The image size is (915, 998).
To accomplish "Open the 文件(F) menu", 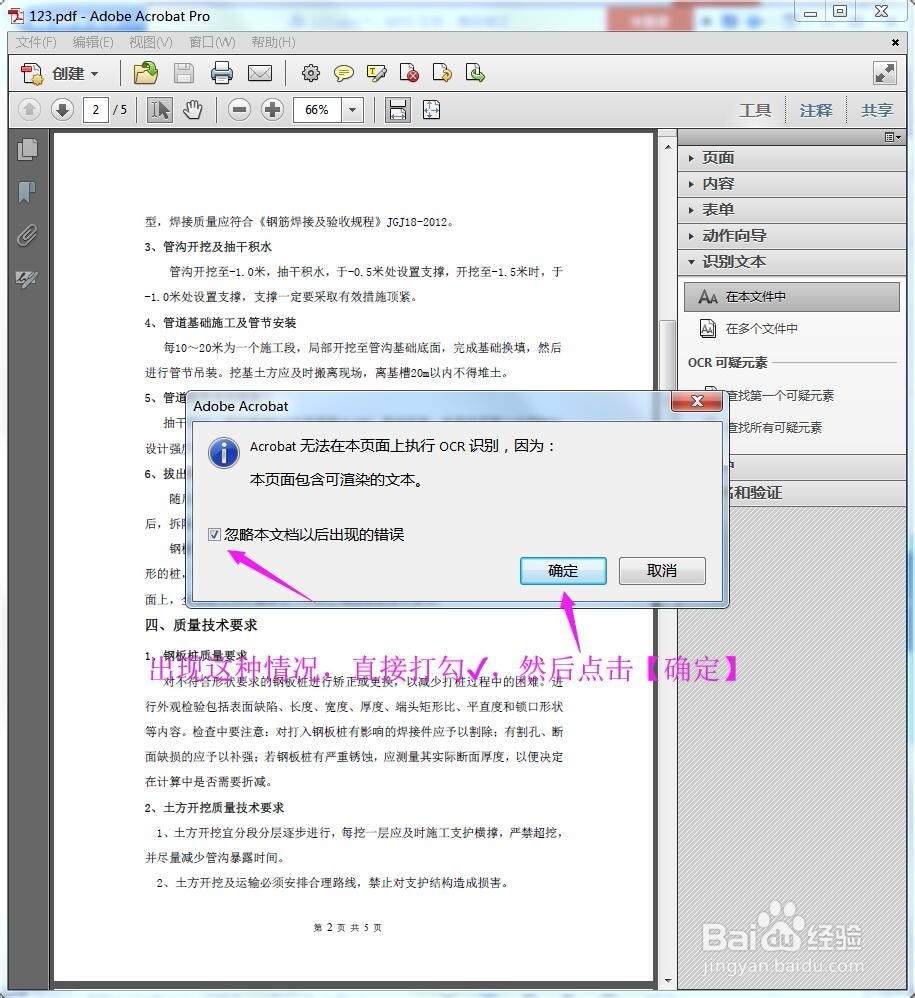I will point(36,43).
